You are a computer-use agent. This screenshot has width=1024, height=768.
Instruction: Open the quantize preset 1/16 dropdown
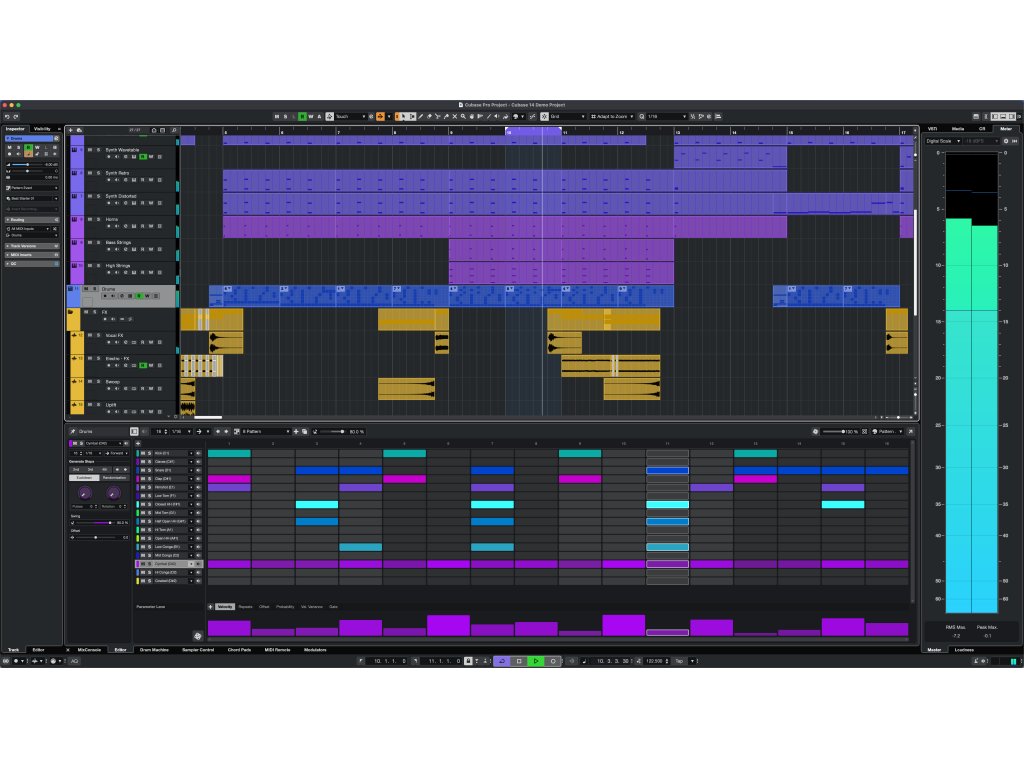click(x=667, y=116)
